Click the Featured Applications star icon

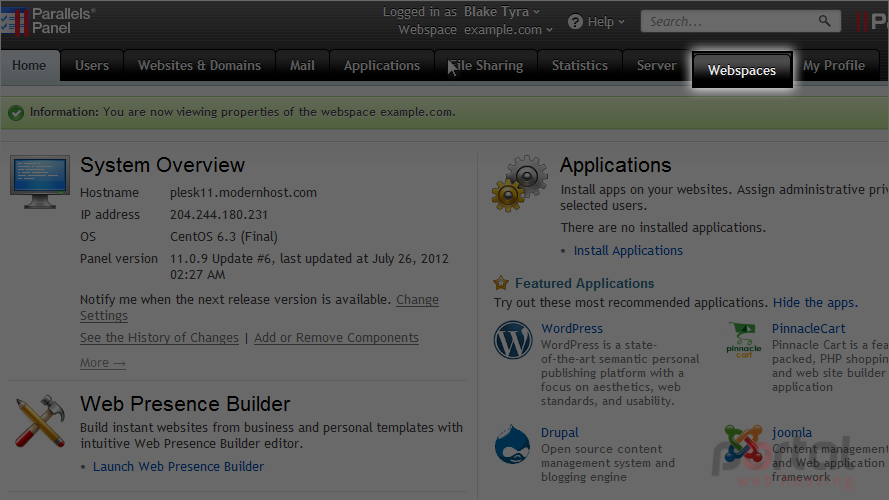tap(501, 283)
